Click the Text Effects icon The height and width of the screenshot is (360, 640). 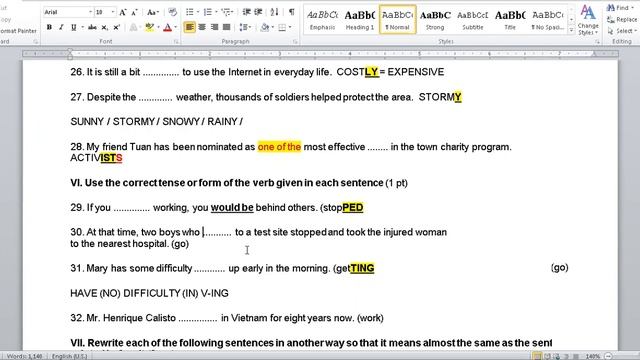pyautogui.click(x=133, y=27)
